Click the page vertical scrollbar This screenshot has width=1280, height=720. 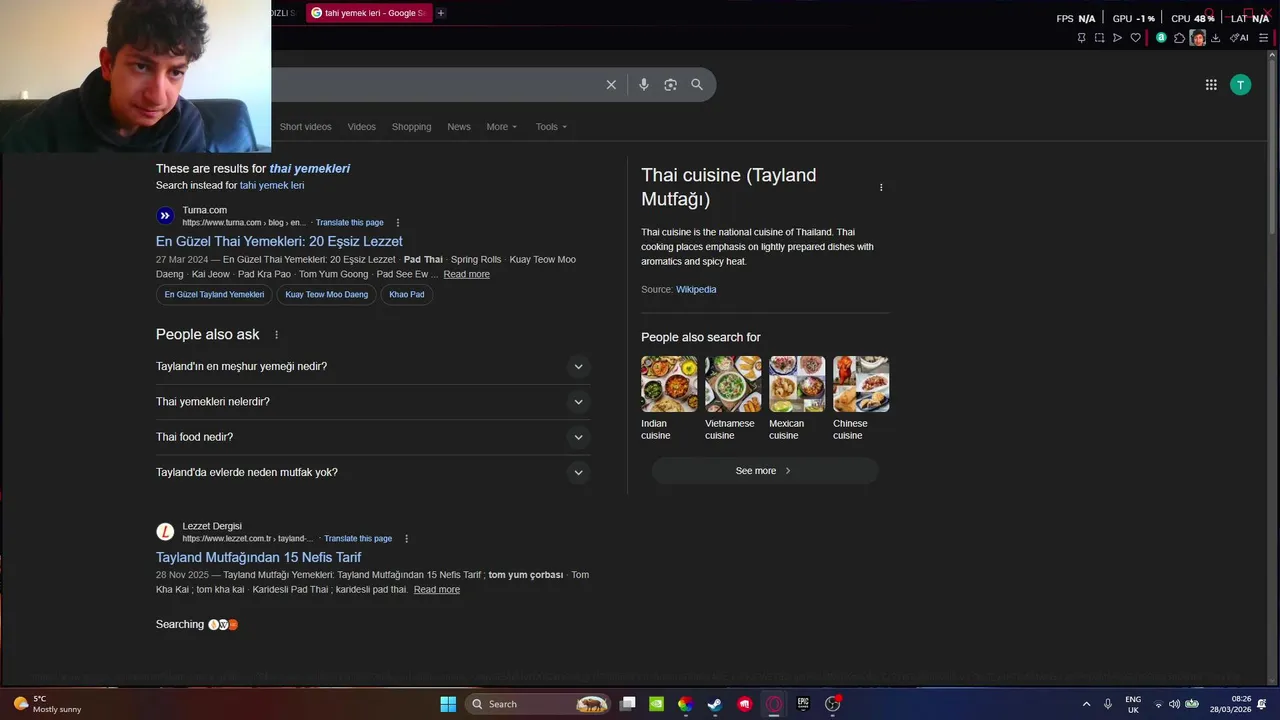click(1273, 150)
